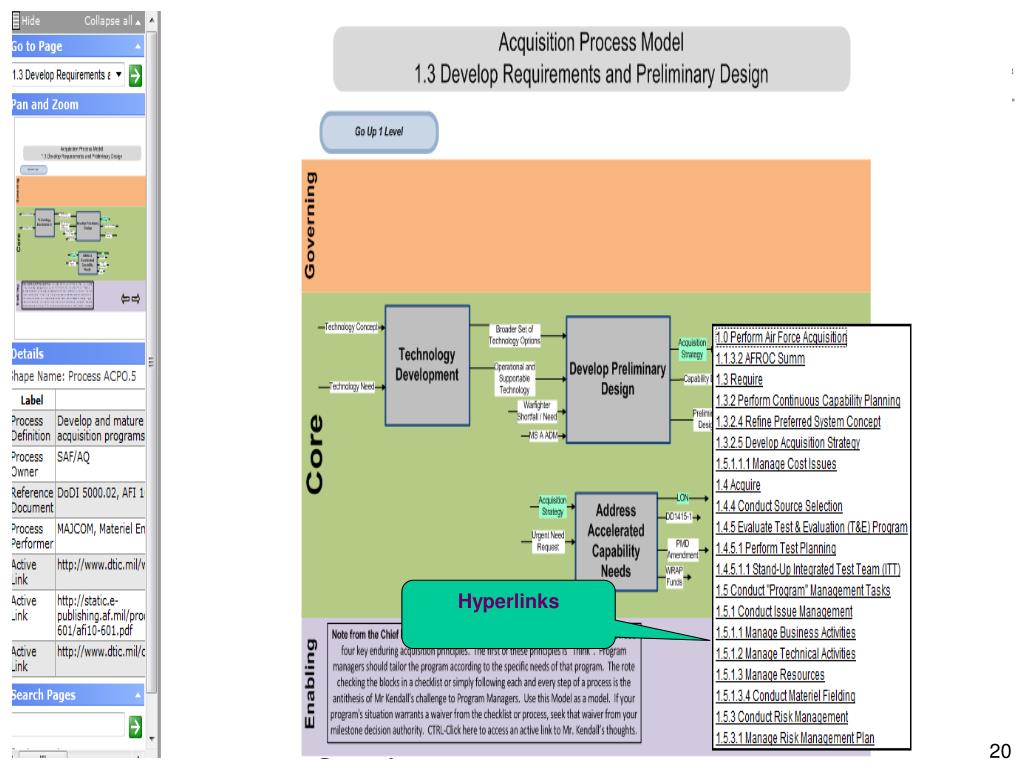Open 1.5.1.2 Manage Technical Activities link

click(x=786, y=654)
